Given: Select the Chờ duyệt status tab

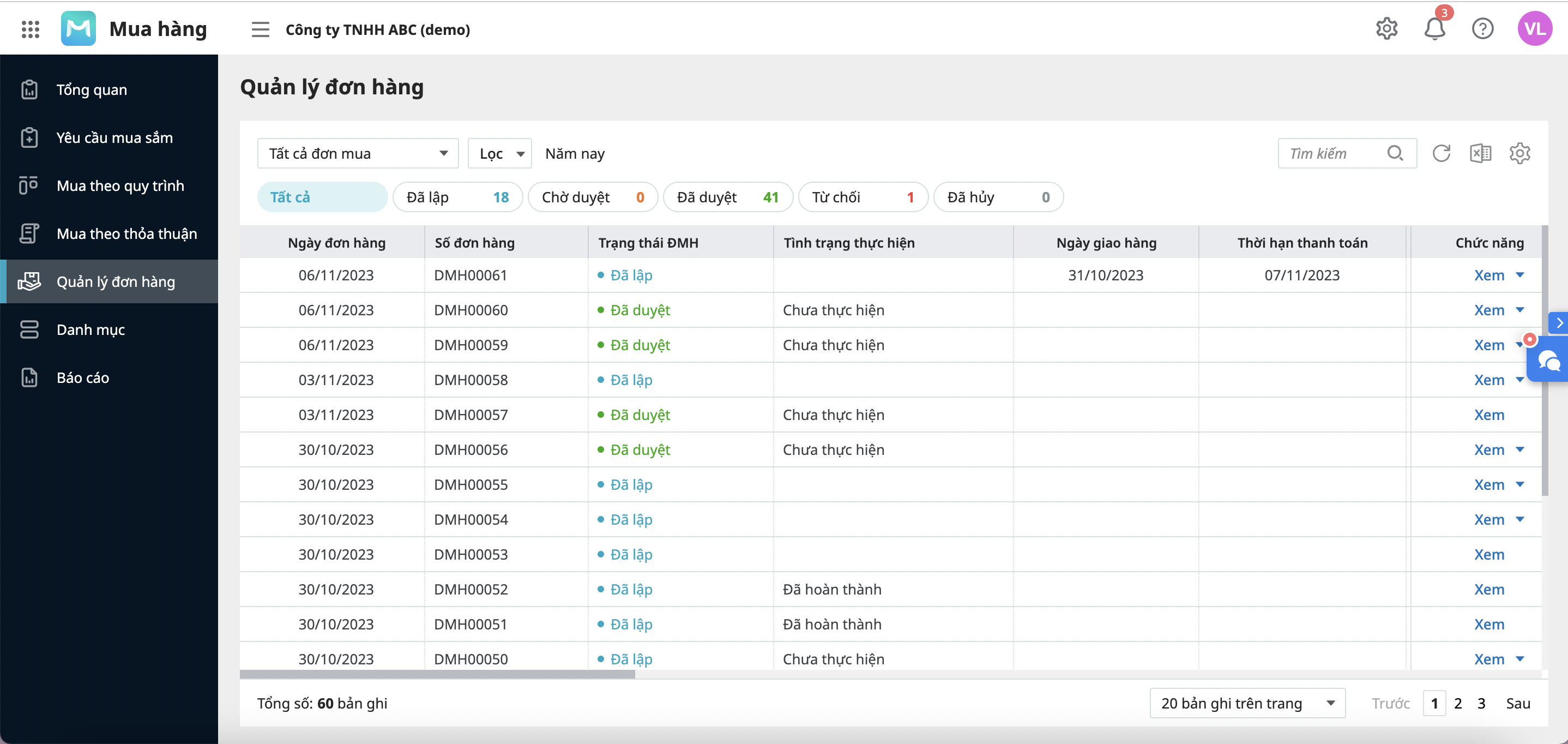Looking at the screenshot, I should click(x=592, y=197).
